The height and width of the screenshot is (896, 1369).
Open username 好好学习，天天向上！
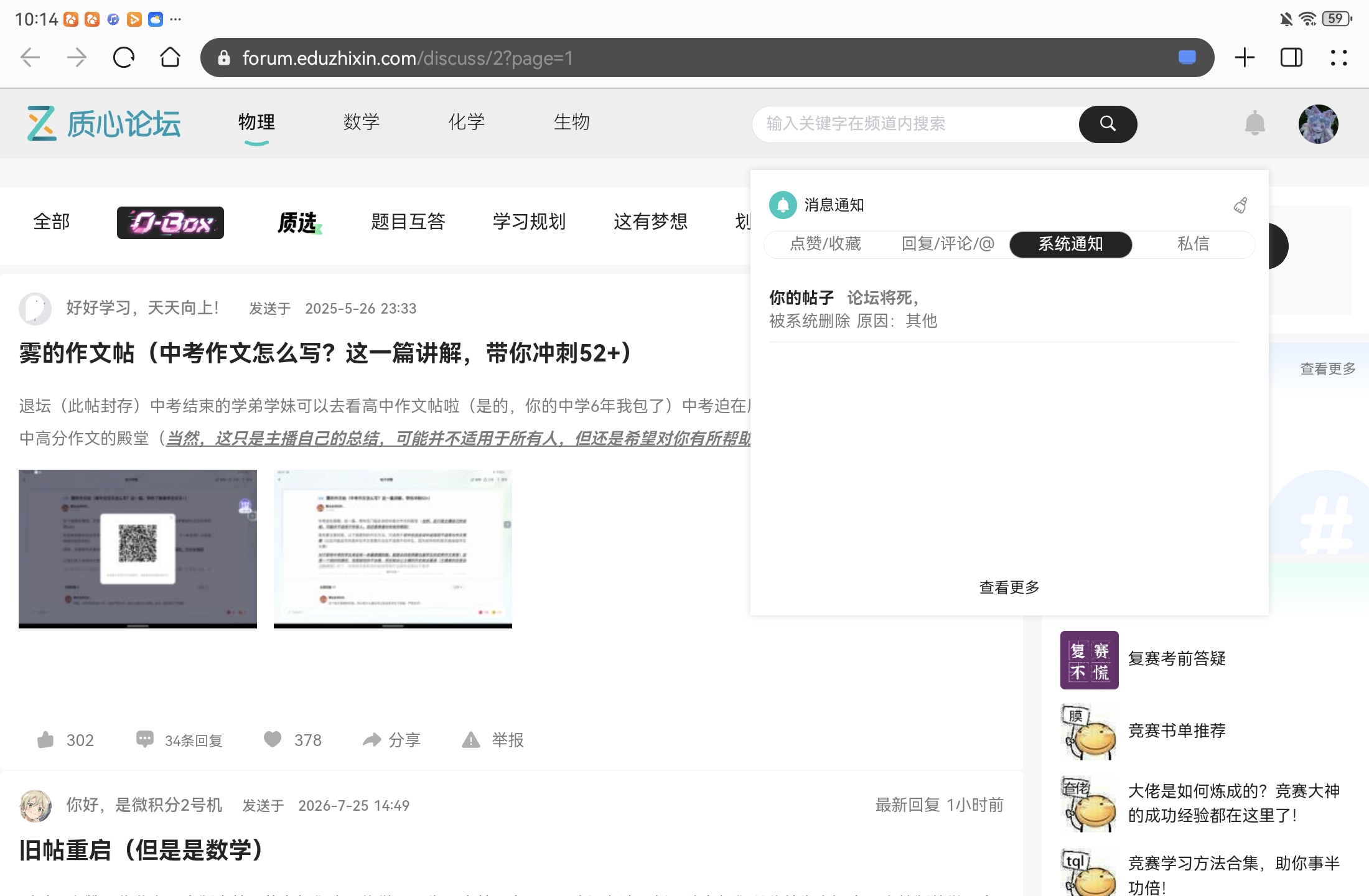(143, 308)
